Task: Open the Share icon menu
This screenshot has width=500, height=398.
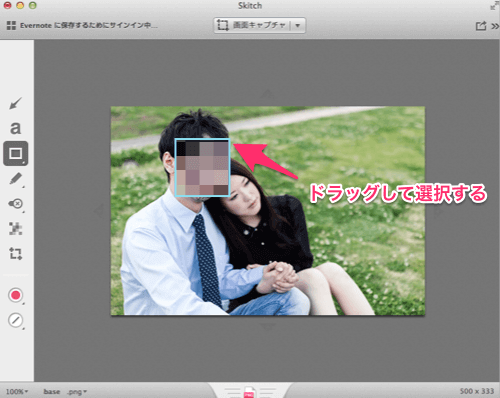Action: pyautogui.click(x=480, y=26)
